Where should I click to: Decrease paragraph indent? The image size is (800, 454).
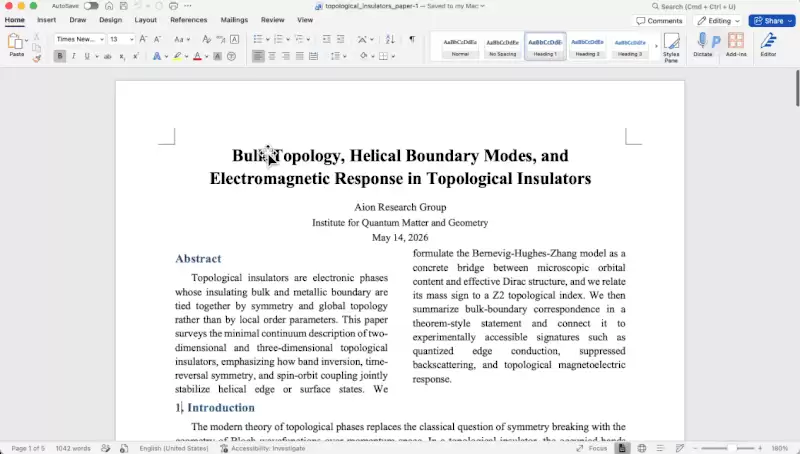coord(327,39)
